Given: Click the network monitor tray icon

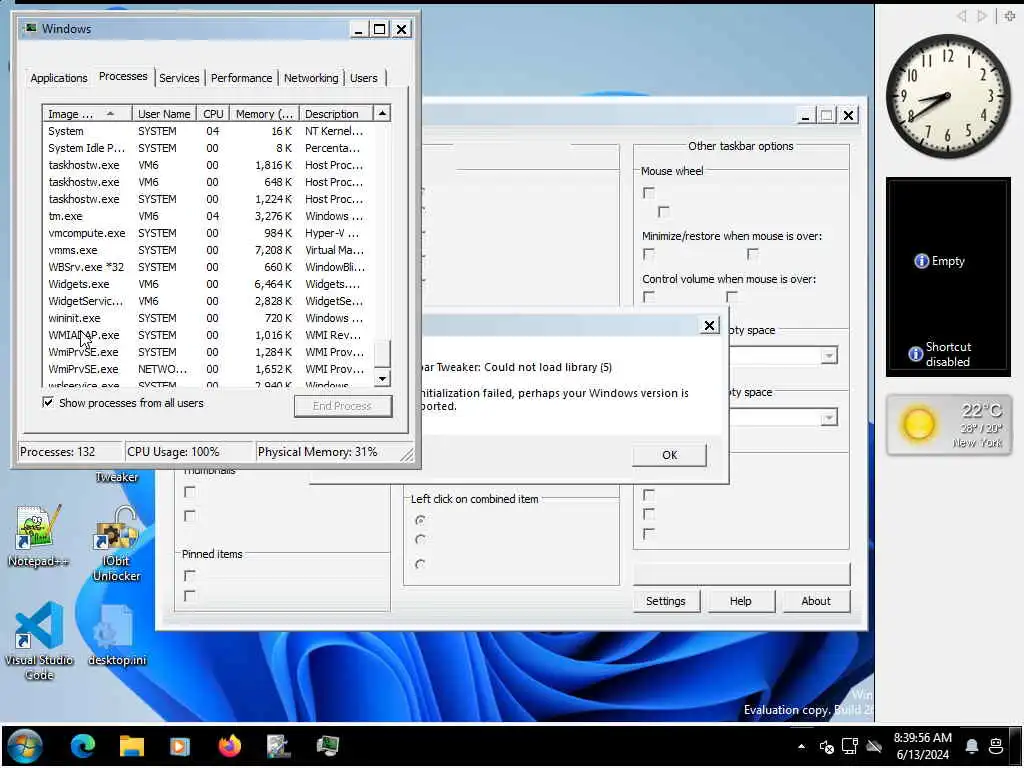Looking at the screenshot, I should coord(850,746).
